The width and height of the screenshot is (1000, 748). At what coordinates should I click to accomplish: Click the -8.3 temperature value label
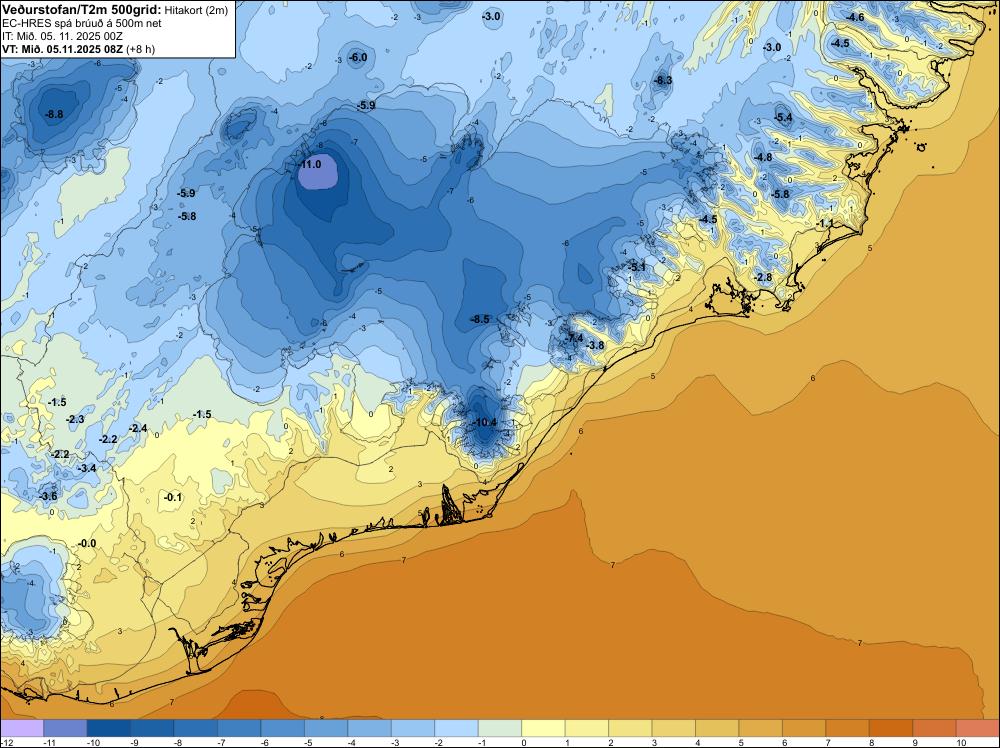(663, 80)
